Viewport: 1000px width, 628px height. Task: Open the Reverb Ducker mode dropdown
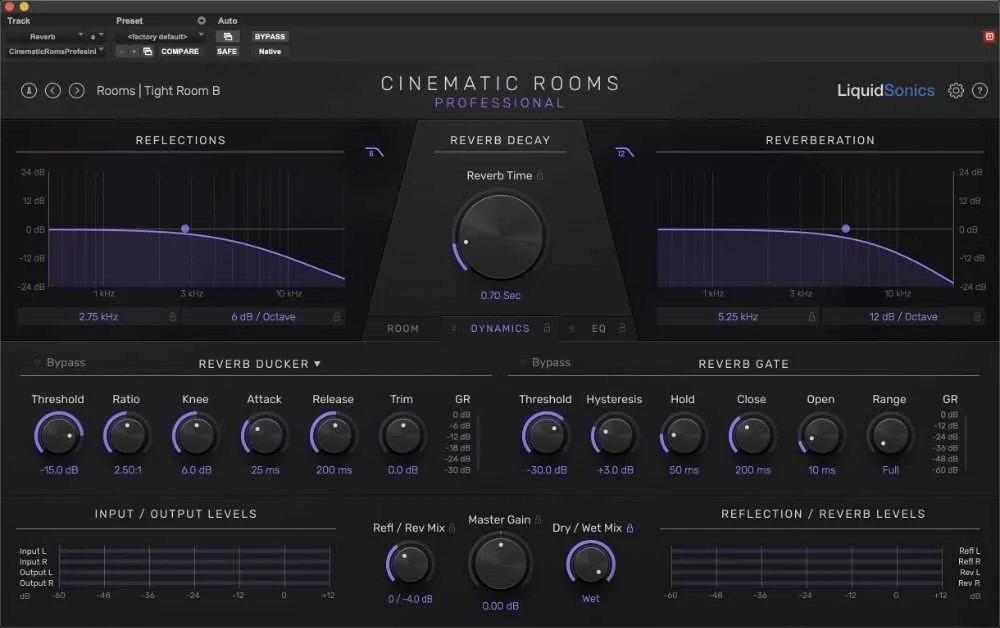point(260,363)
